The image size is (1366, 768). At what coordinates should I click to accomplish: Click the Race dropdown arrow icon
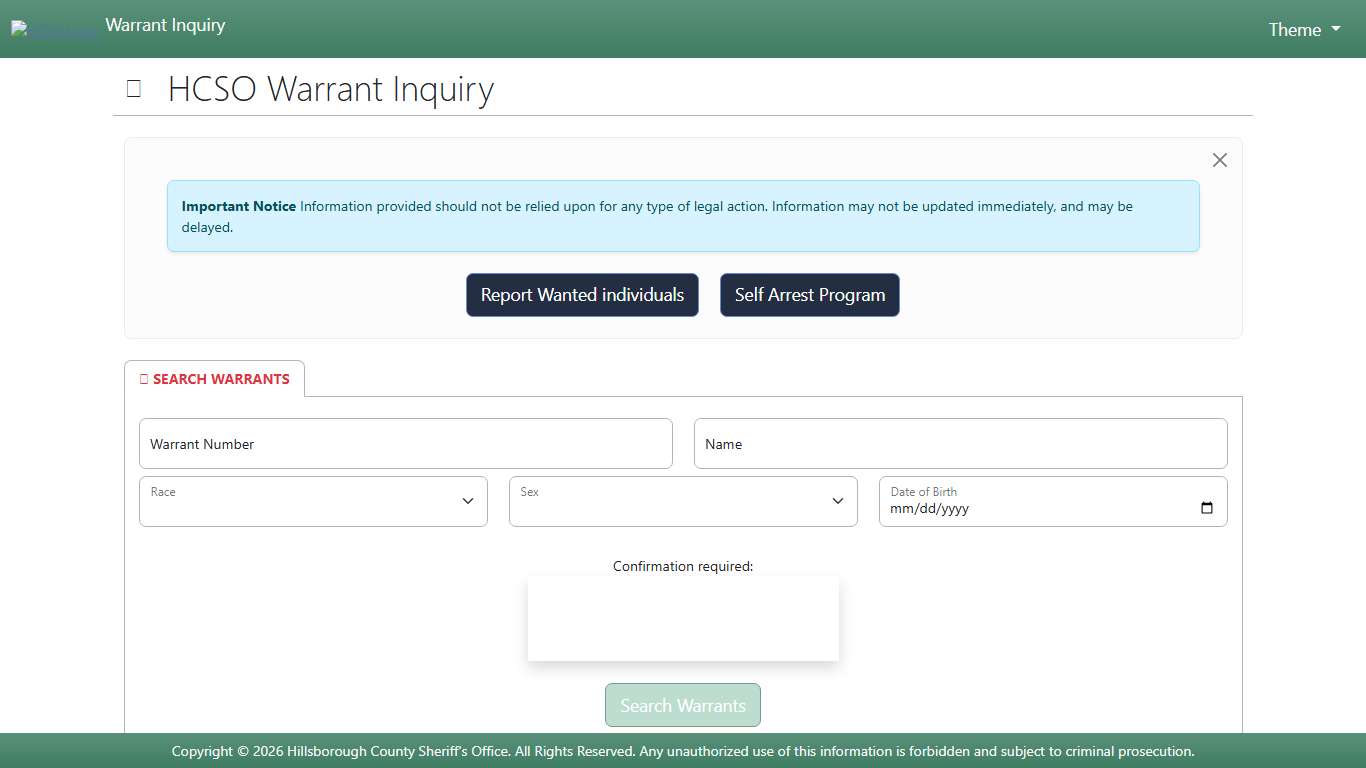click(x=467, y=501)
